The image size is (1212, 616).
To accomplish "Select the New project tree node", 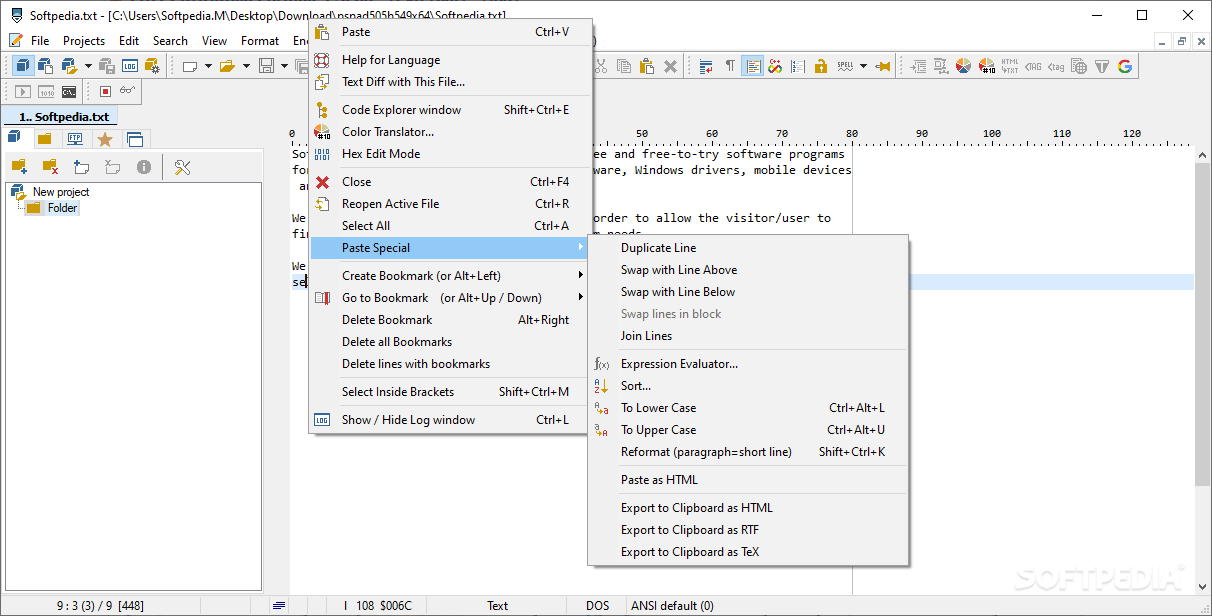I will coord(61,192).
